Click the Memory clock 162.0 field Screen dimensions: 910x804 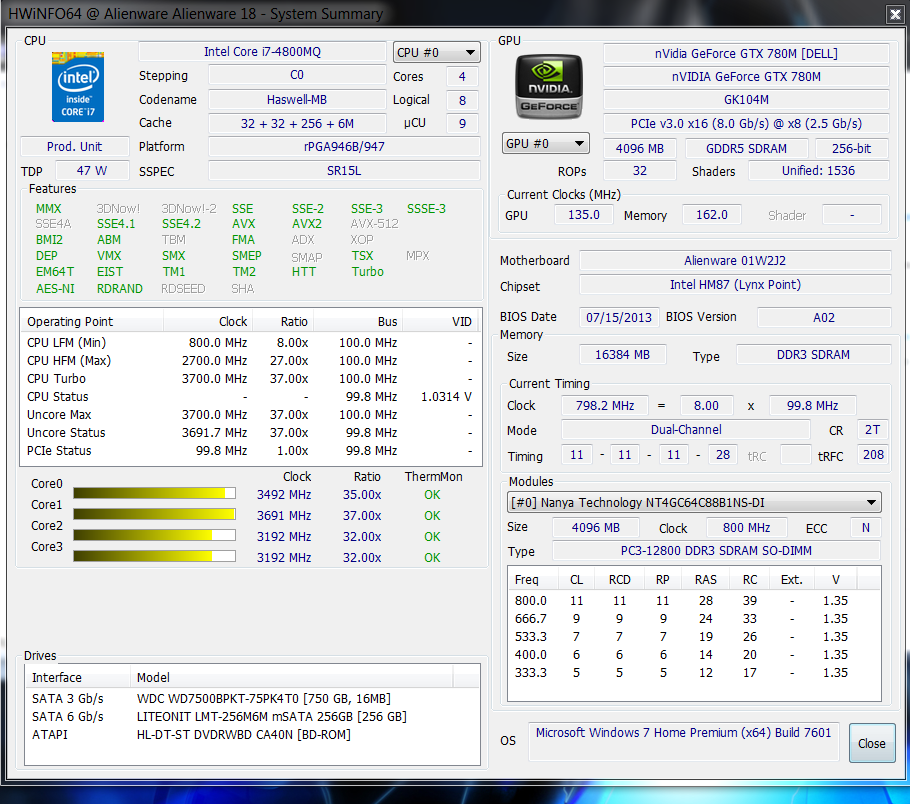(712, 215)
